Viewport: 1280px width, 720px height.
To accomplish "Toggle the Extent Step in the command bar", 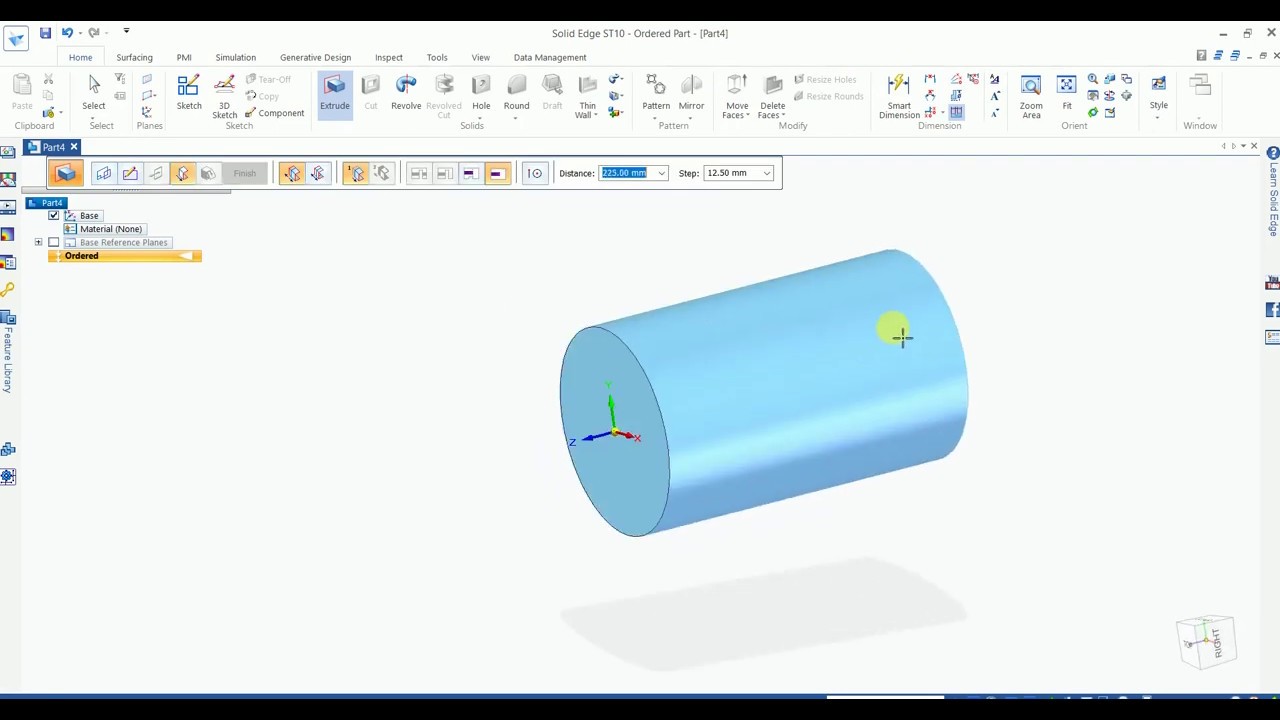I will click(182, 173).
